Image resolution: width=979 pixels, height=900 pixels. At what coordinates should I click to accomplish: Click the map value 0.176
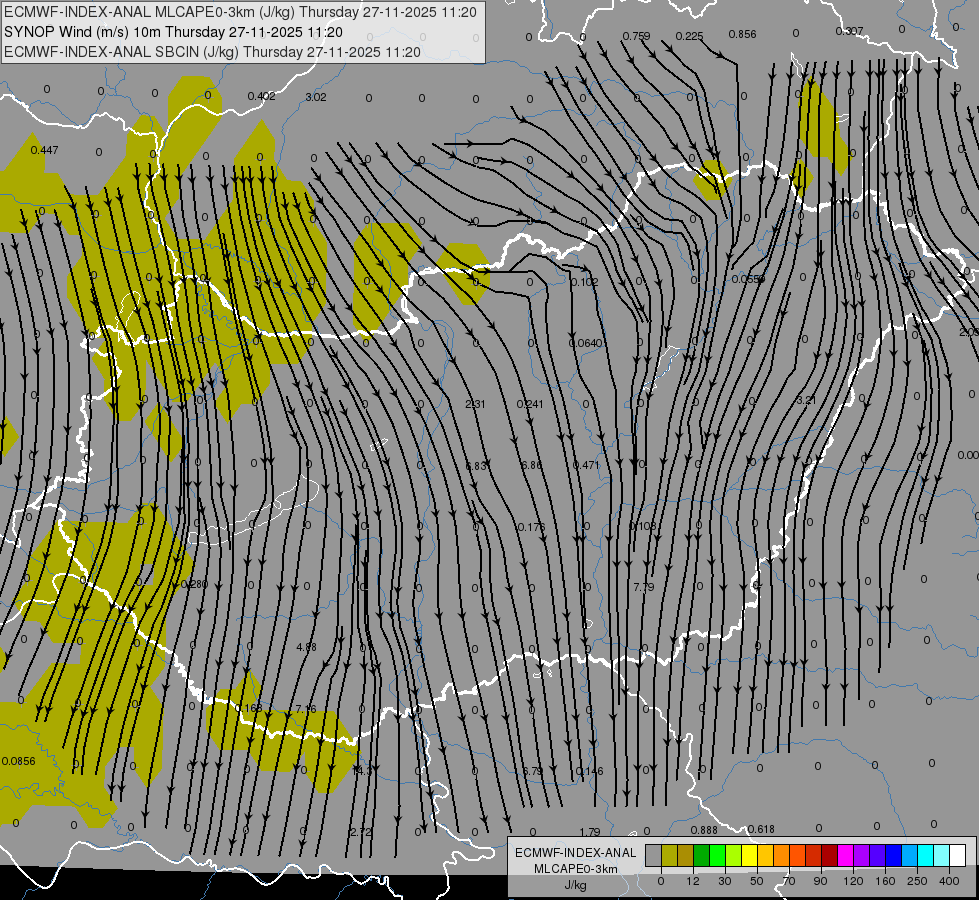click(531, 527)
